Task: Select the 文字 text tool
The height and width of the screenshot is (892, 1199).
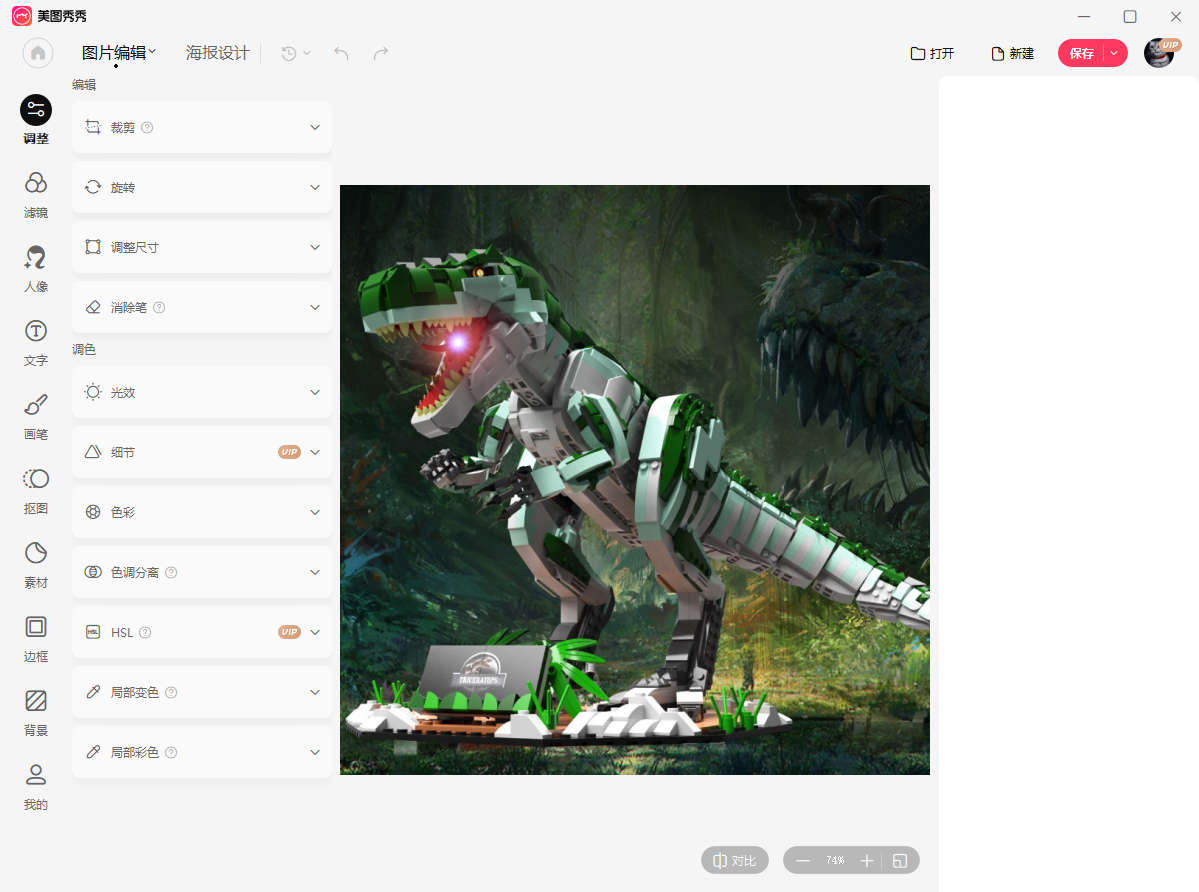Action: click(36, 343)
